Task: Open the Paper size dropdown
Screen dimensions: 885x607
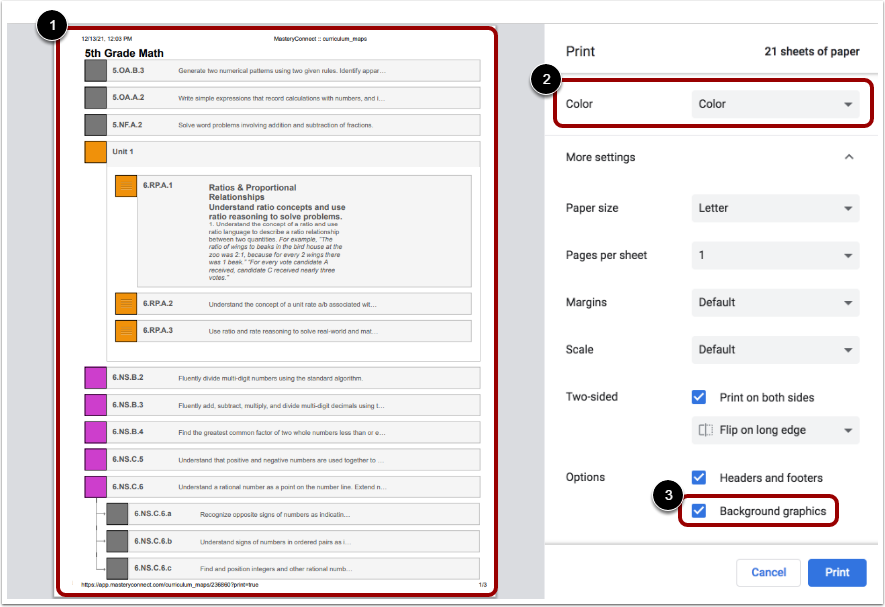Action: pos(775,208)
